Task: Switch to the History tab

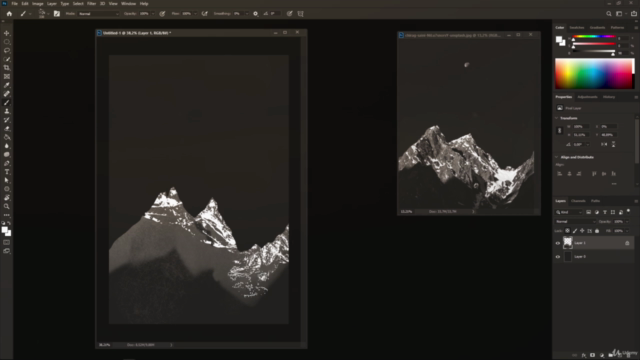Action: coord(609,97)
